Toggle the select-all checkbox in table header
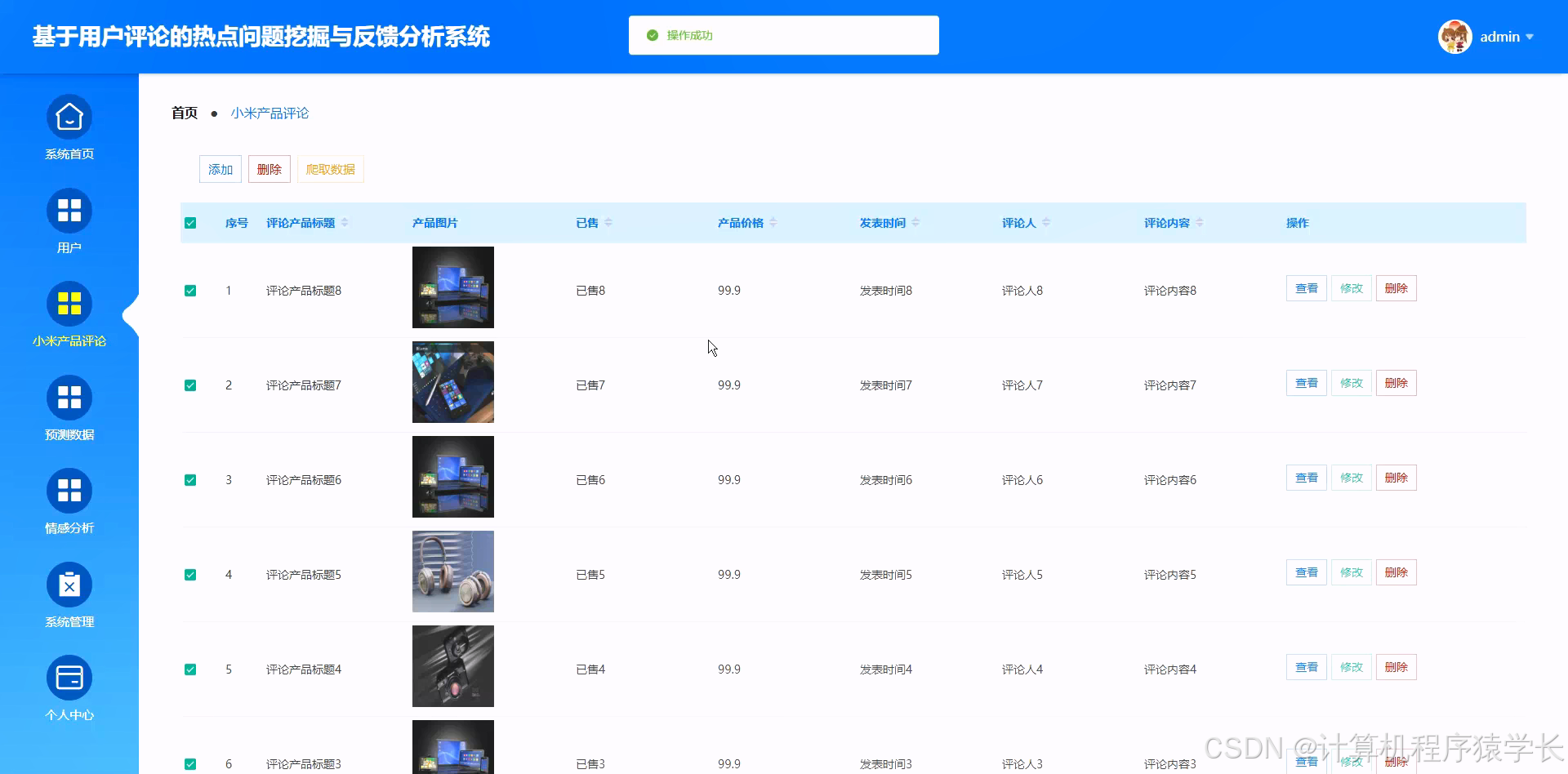1568x774 pixels. pyautogui.click(x=190, y=222)
